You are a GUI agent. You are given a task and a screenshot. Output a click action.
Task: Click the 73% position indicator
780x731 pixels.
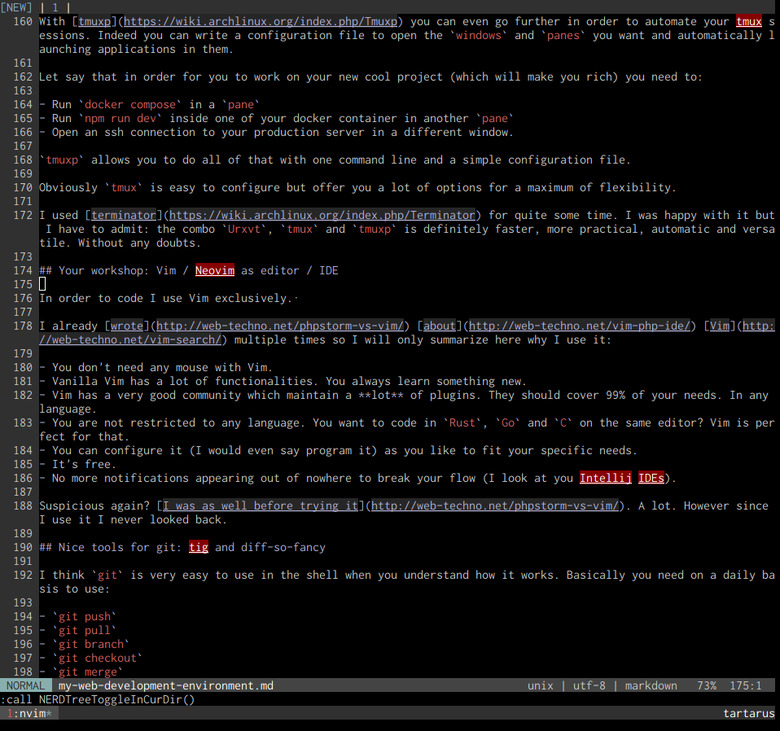pyautogui.click(x=706, y=686)
